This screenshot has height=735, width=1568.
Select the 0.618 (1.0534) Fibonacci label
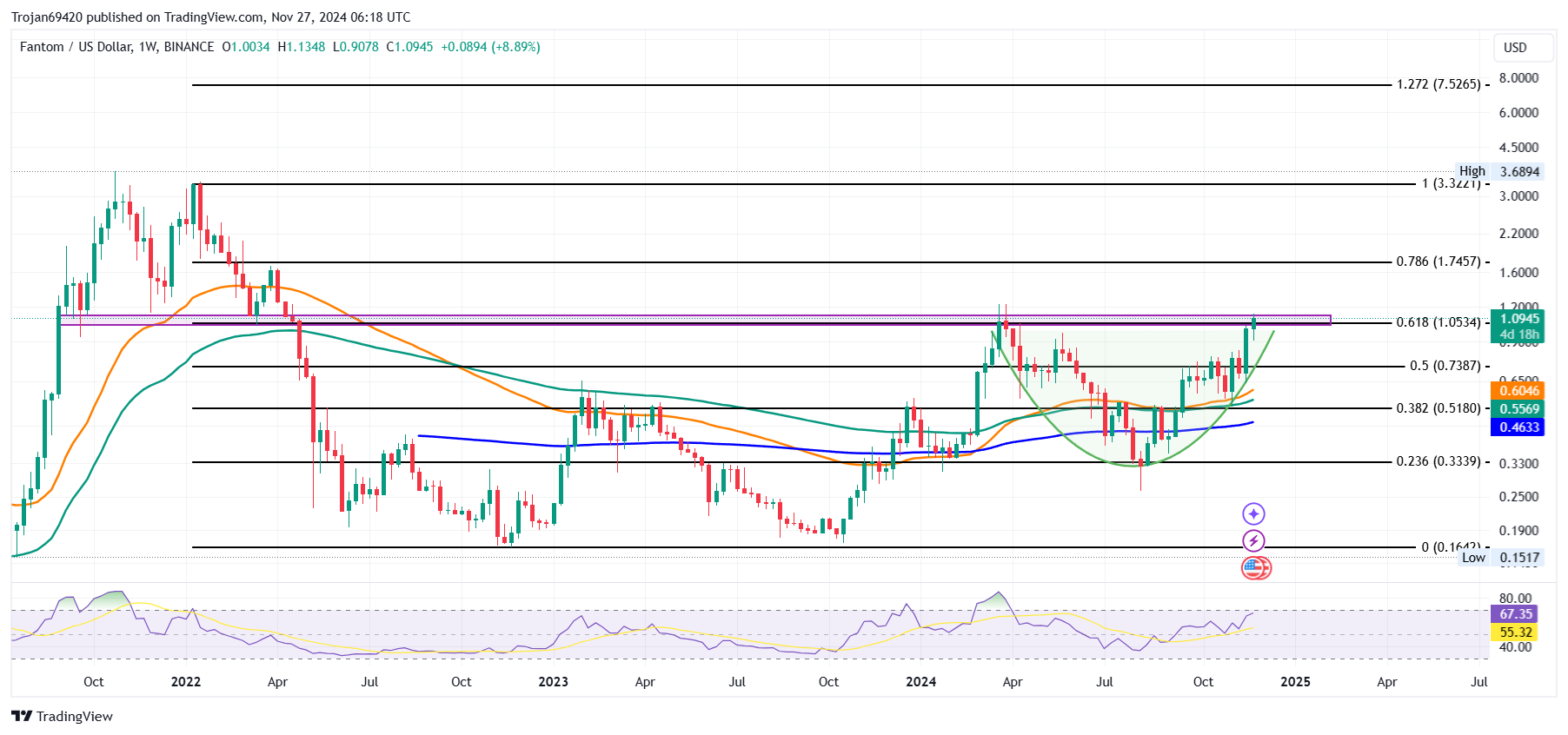(x=1438, y=322)
